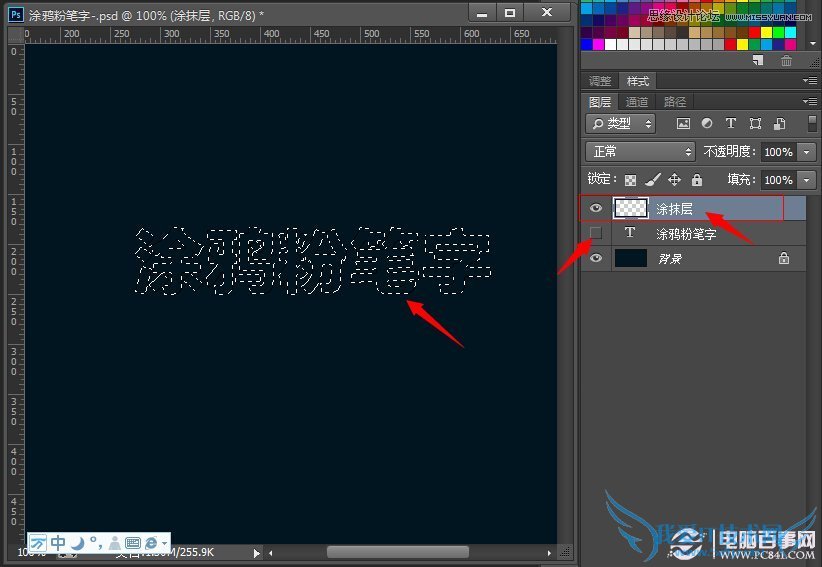Click the IME user account icon
822x567 pixels.
pyautogui.click(x=114, y=543)
